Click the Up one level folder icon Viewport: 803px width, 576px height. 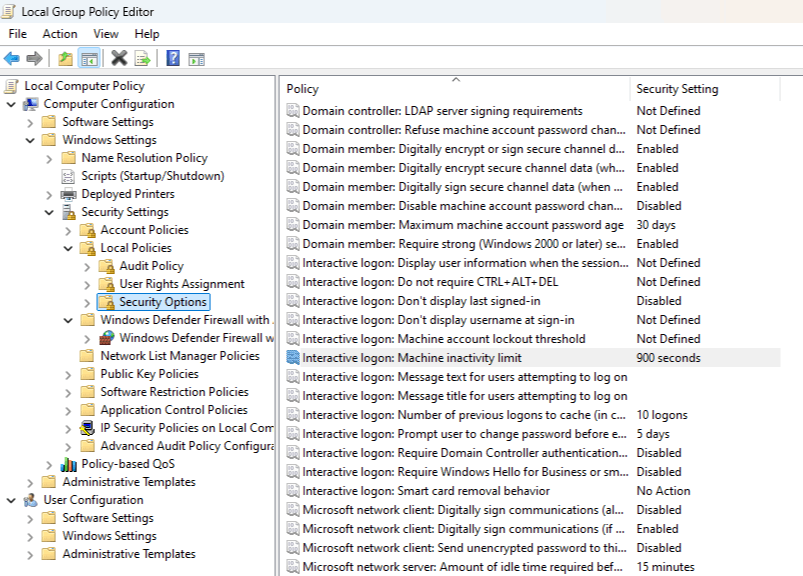[66, 57]
